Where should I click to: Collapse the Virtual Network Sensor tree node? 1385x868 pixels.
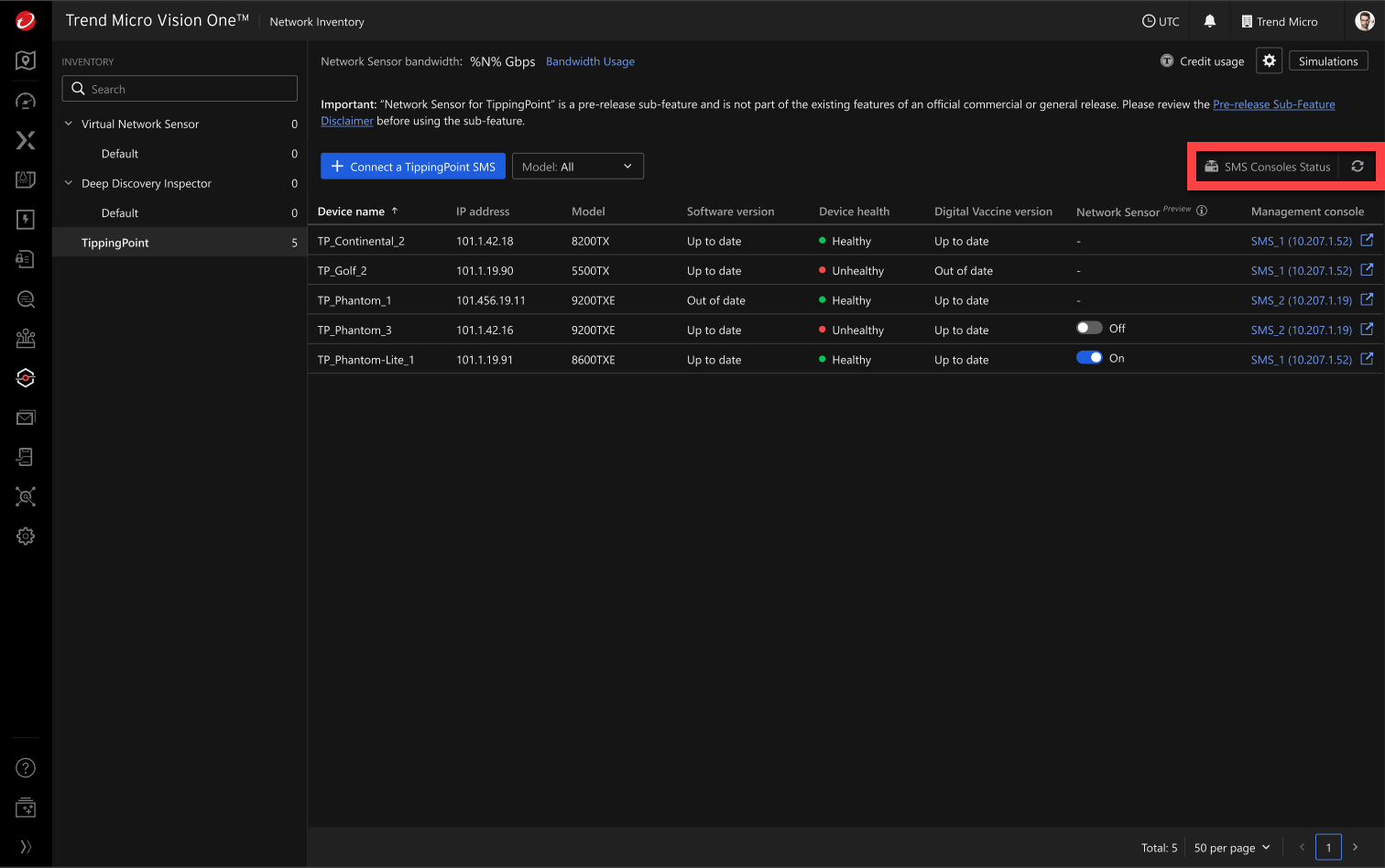[x=69, y=124]
